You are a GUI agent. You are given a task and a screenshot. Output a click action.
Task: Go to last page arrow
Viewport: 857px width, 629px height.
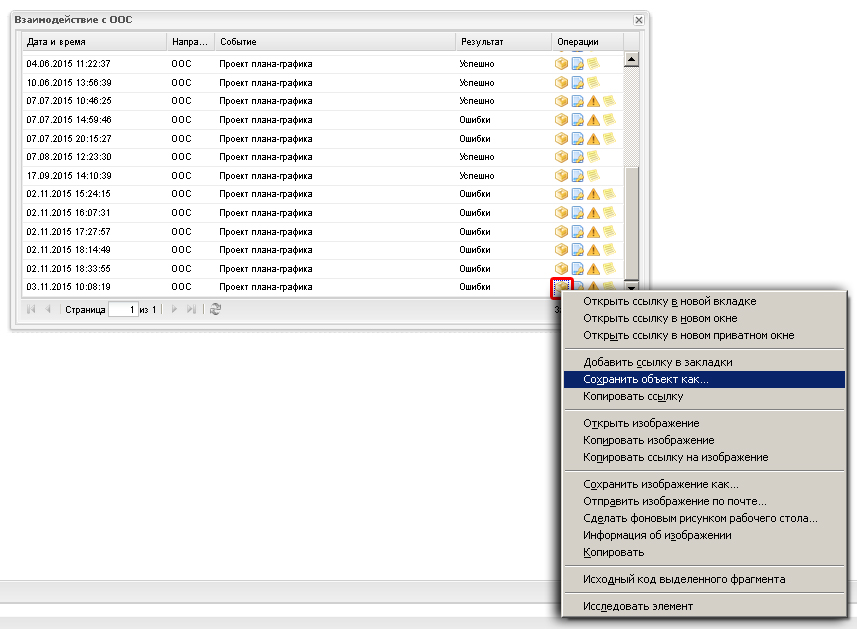coord(191,309)
